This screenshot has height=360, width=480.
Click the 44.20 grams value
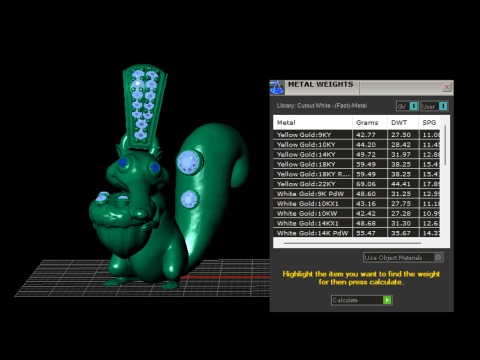[366, 144]
